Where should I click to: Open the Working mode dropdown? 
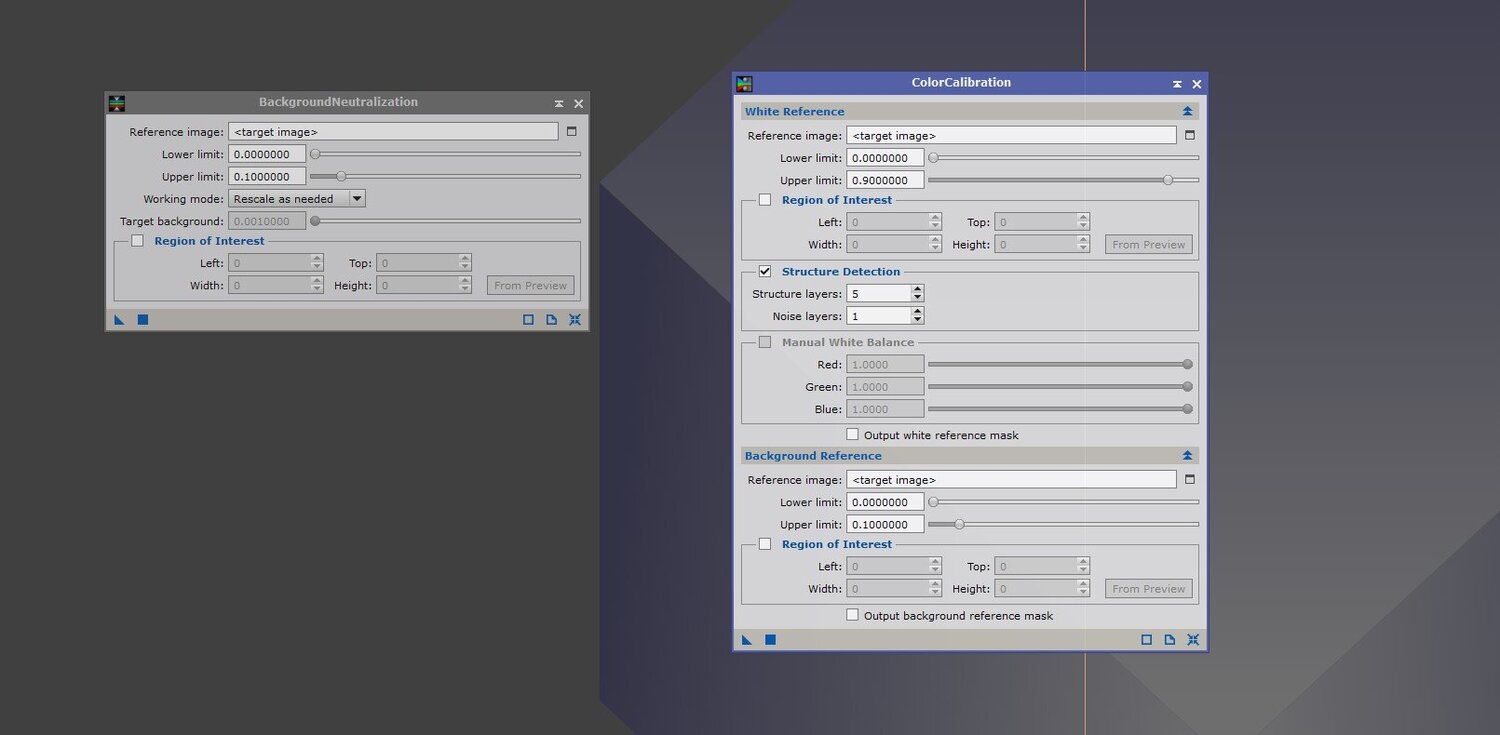[297, 199]
